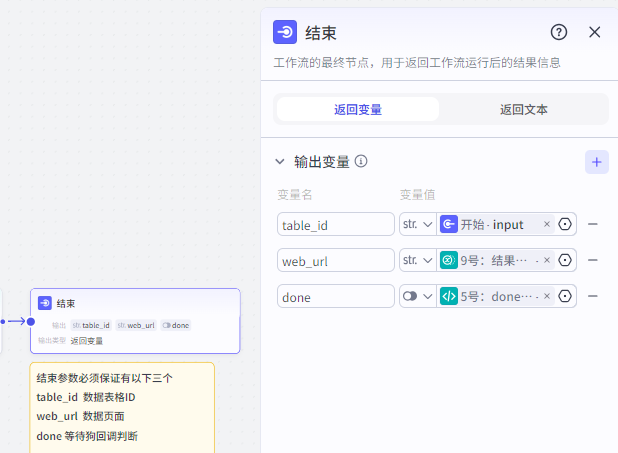Open the str type dropdown for web_url
The height and width of the screenshot is (453, 618).
coord(417,260)
